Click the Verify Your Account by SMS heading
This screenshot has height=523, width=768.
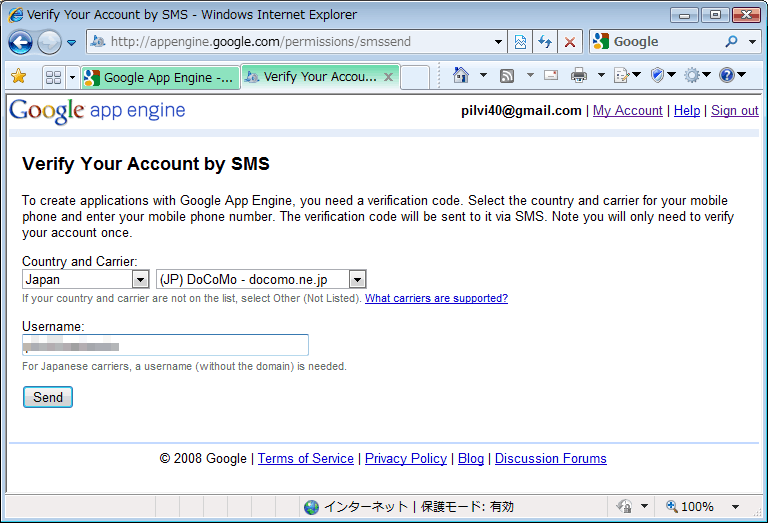tap(146, 164)
